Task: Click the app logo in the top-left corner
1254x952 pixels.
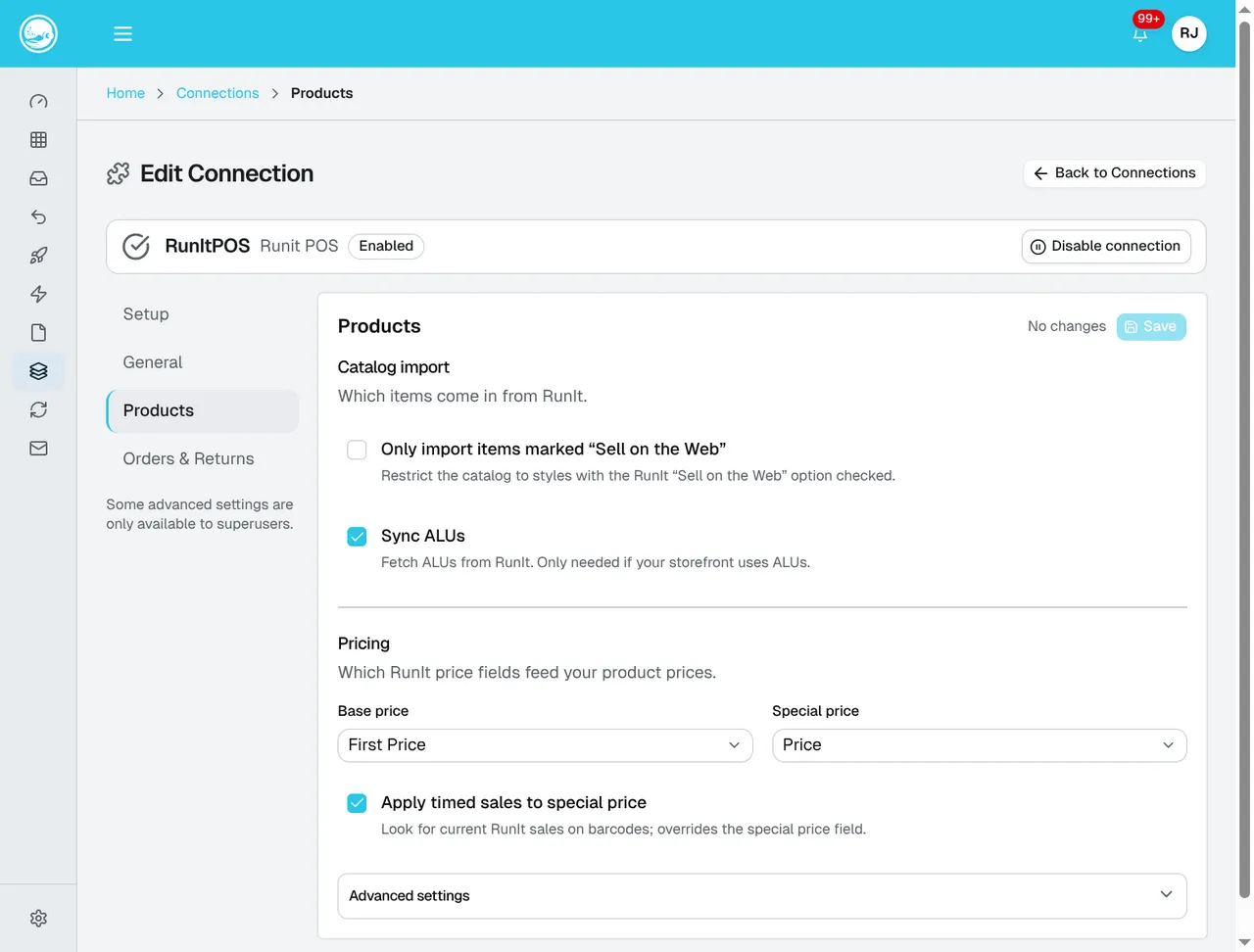Action: [x=38, y=33]
